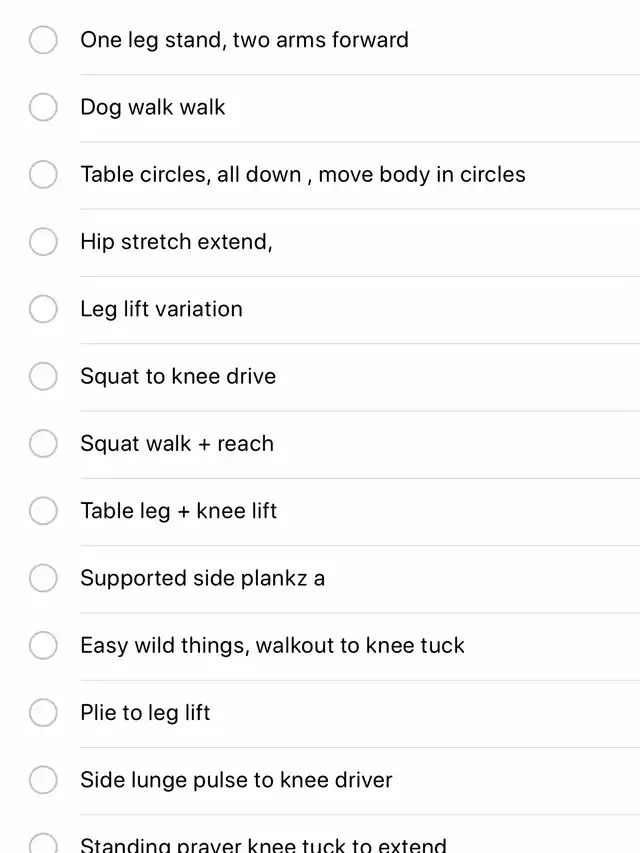Viewport: 640px width, 853px height.
Task: Toggle the Squat walk + reach checkbox
Action: [x=43, y=443]
